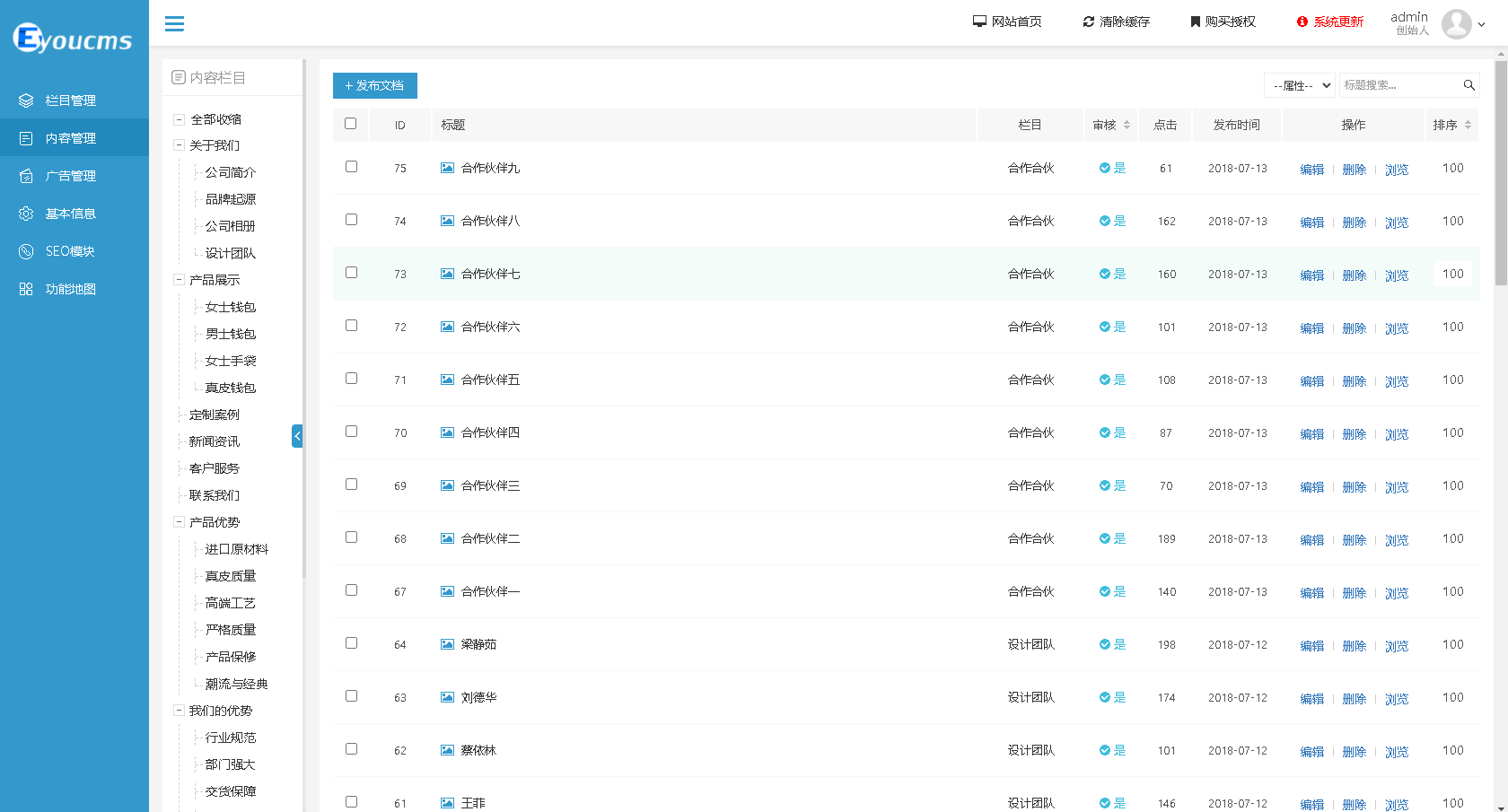Collapse the 关于我们 tree node
This screenshot has height=812, width=1508.
179,145
